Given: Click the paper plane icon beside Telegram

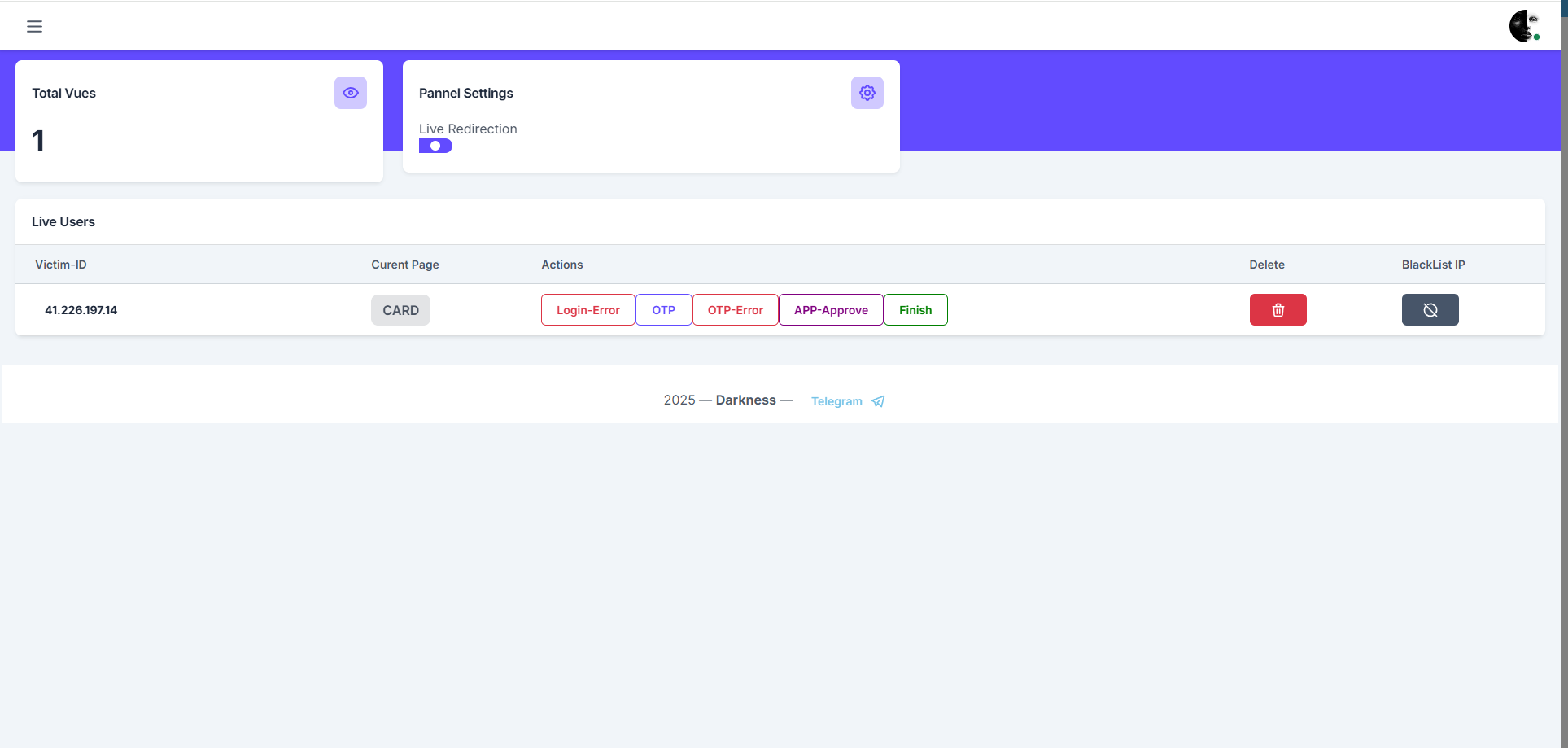Looking at the screenshot, I should [x=878, y=401].
